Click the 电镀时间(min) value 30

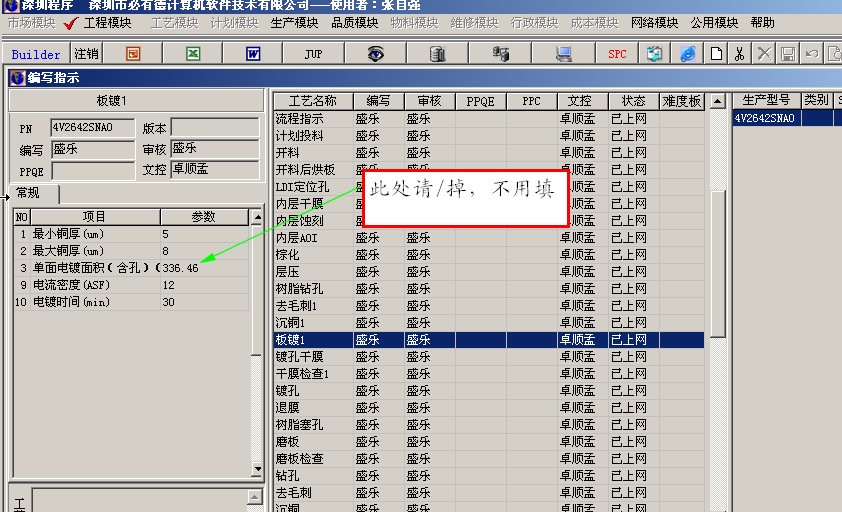(169, 302)
